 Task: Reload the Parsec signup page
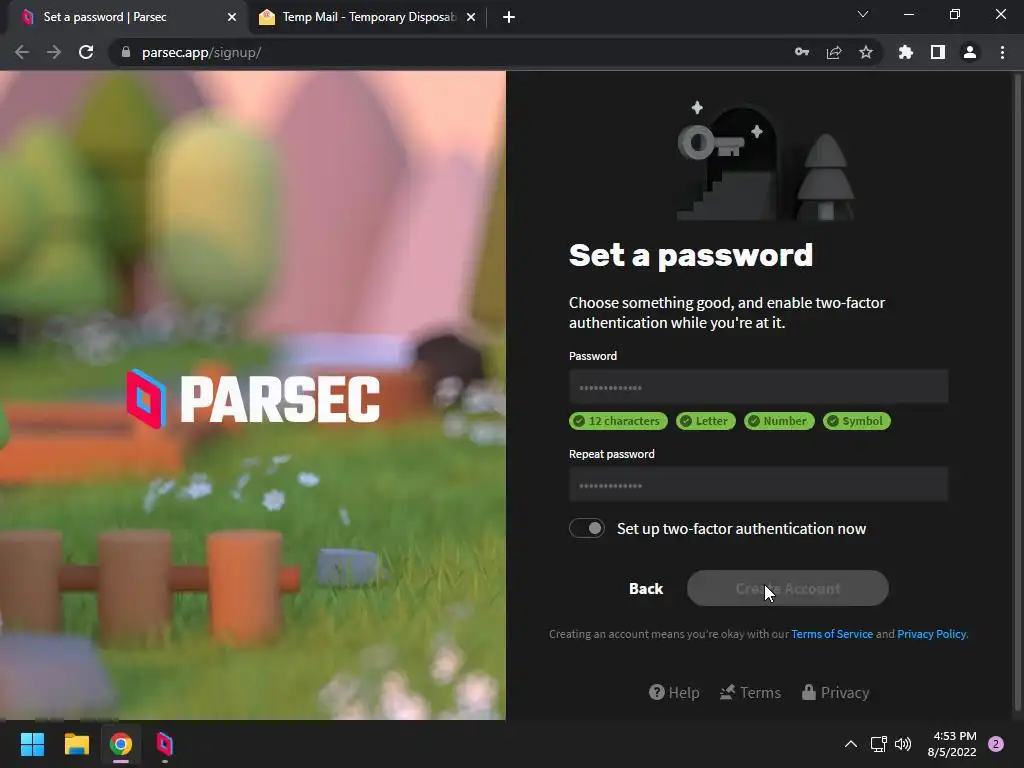click(x=86, y=52)
